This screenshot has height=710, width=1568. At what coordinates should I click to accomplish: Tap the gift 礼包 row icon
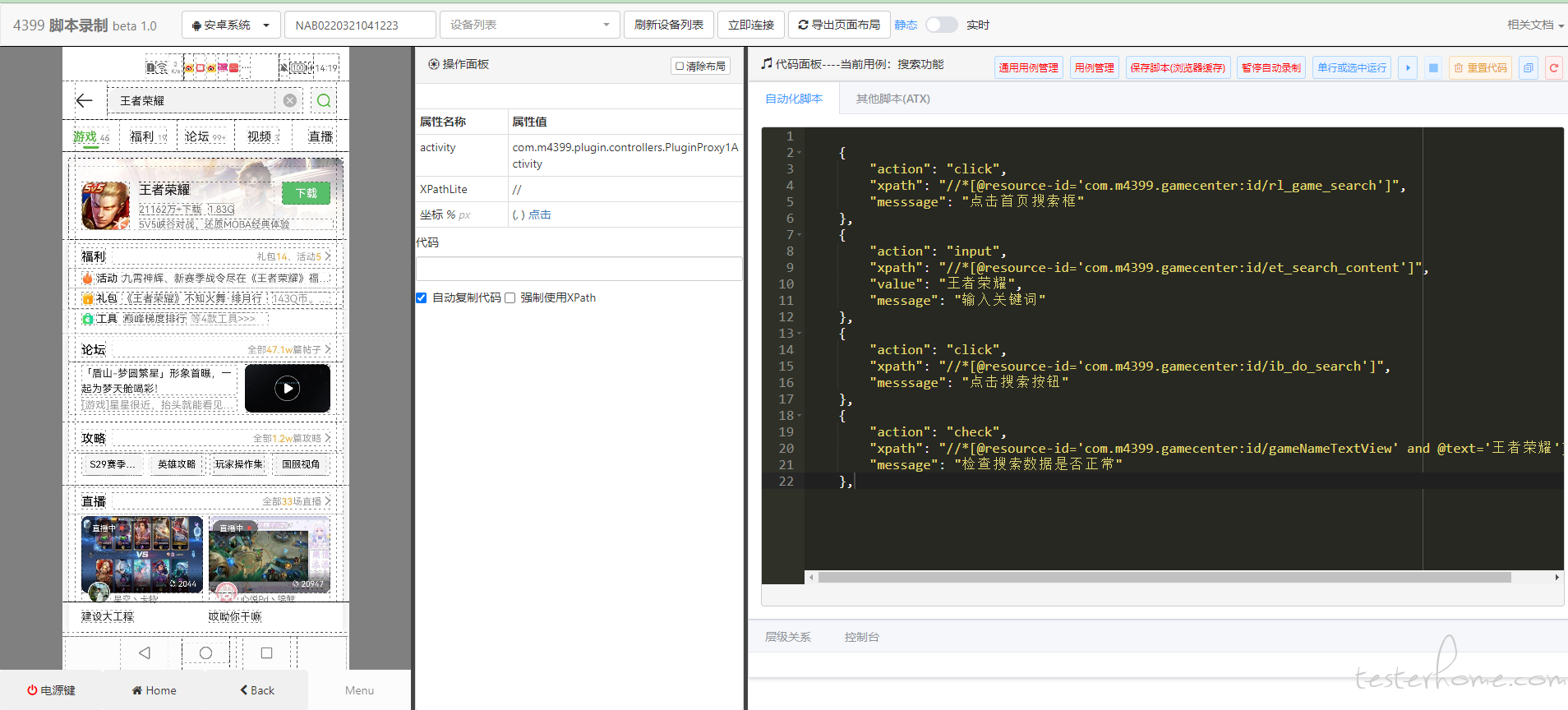(87, 298)
